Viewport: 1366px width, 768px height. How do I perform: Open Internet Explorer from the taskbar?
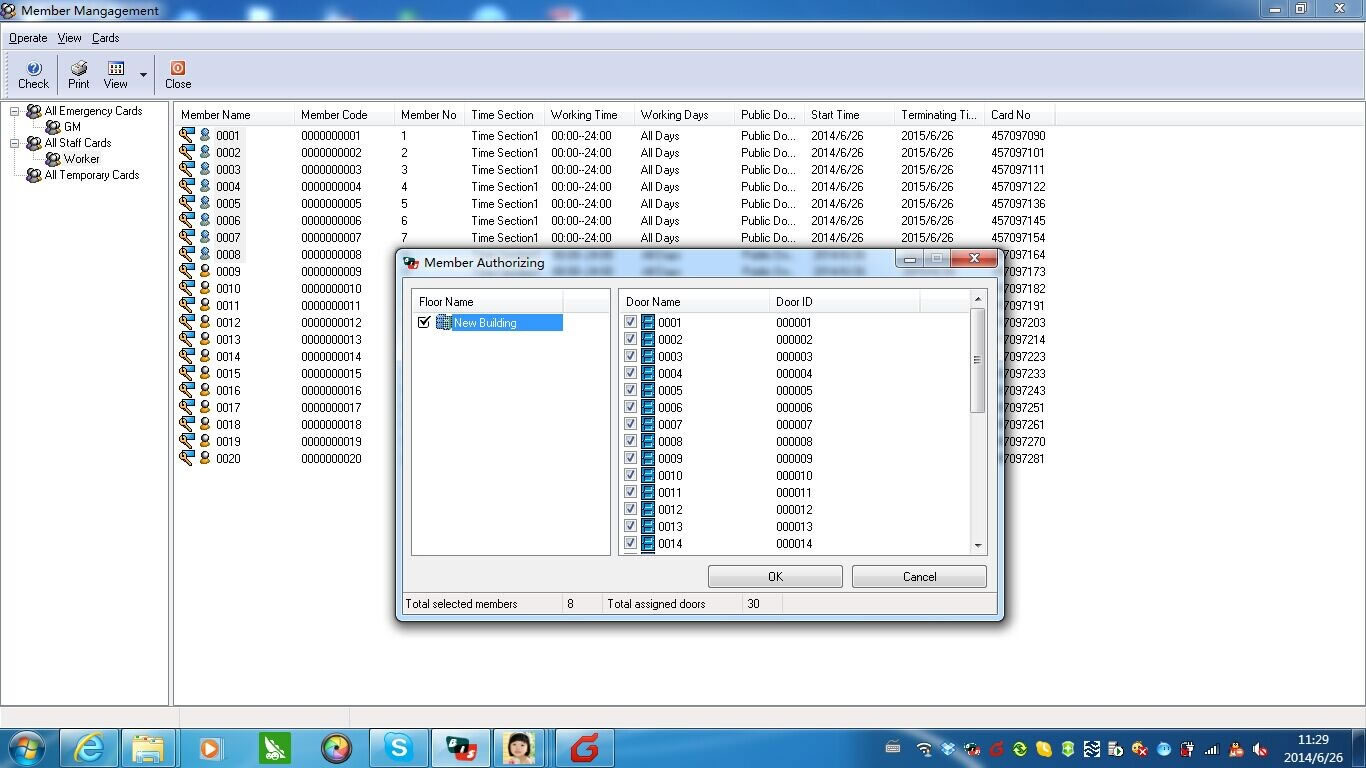pyautogui.click(x=89, y=748)
